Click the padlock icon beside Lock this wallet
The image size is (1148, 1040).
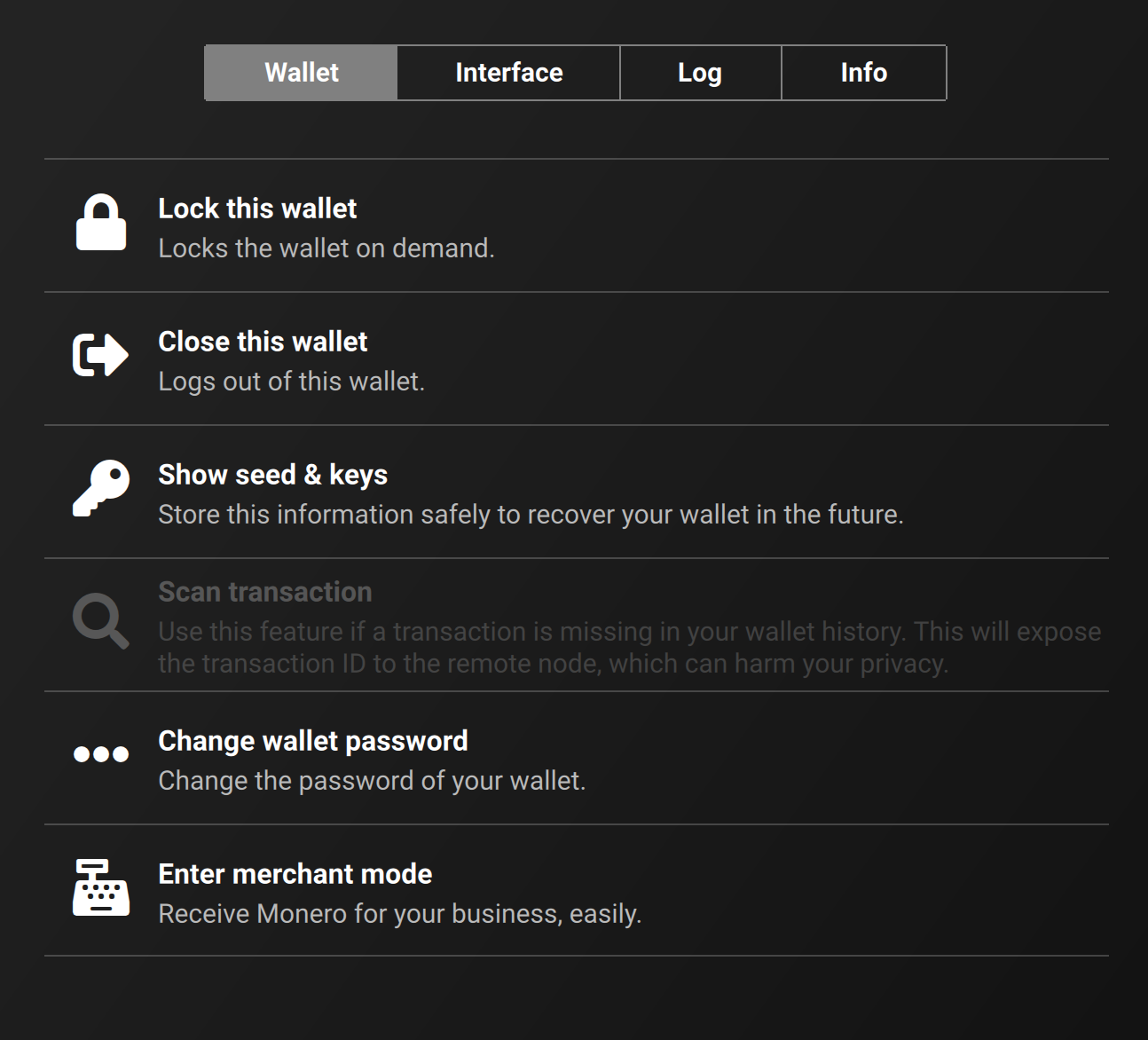(x=101, y=224)
